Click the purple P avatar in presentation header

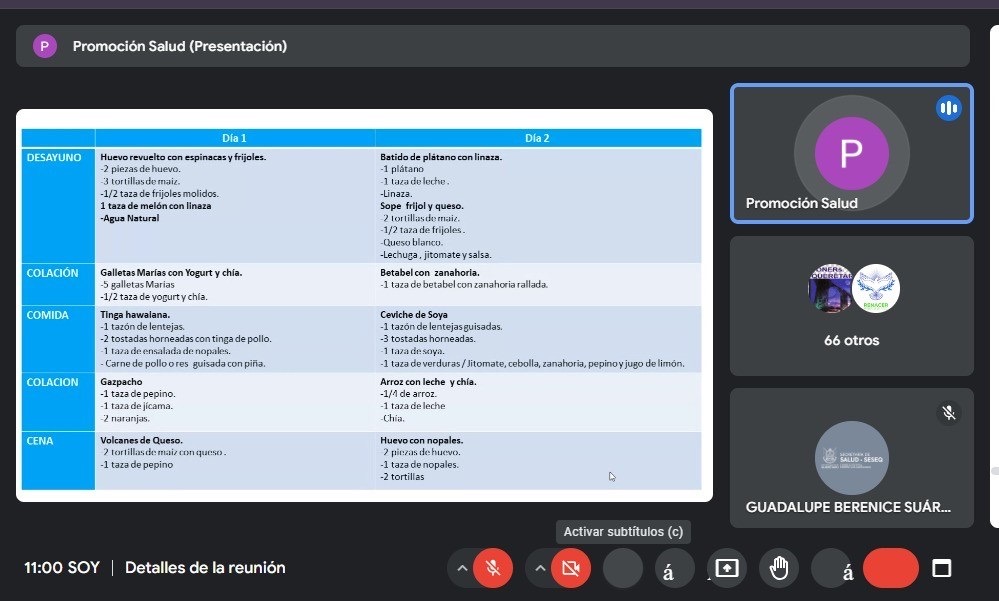pos(44,46)
